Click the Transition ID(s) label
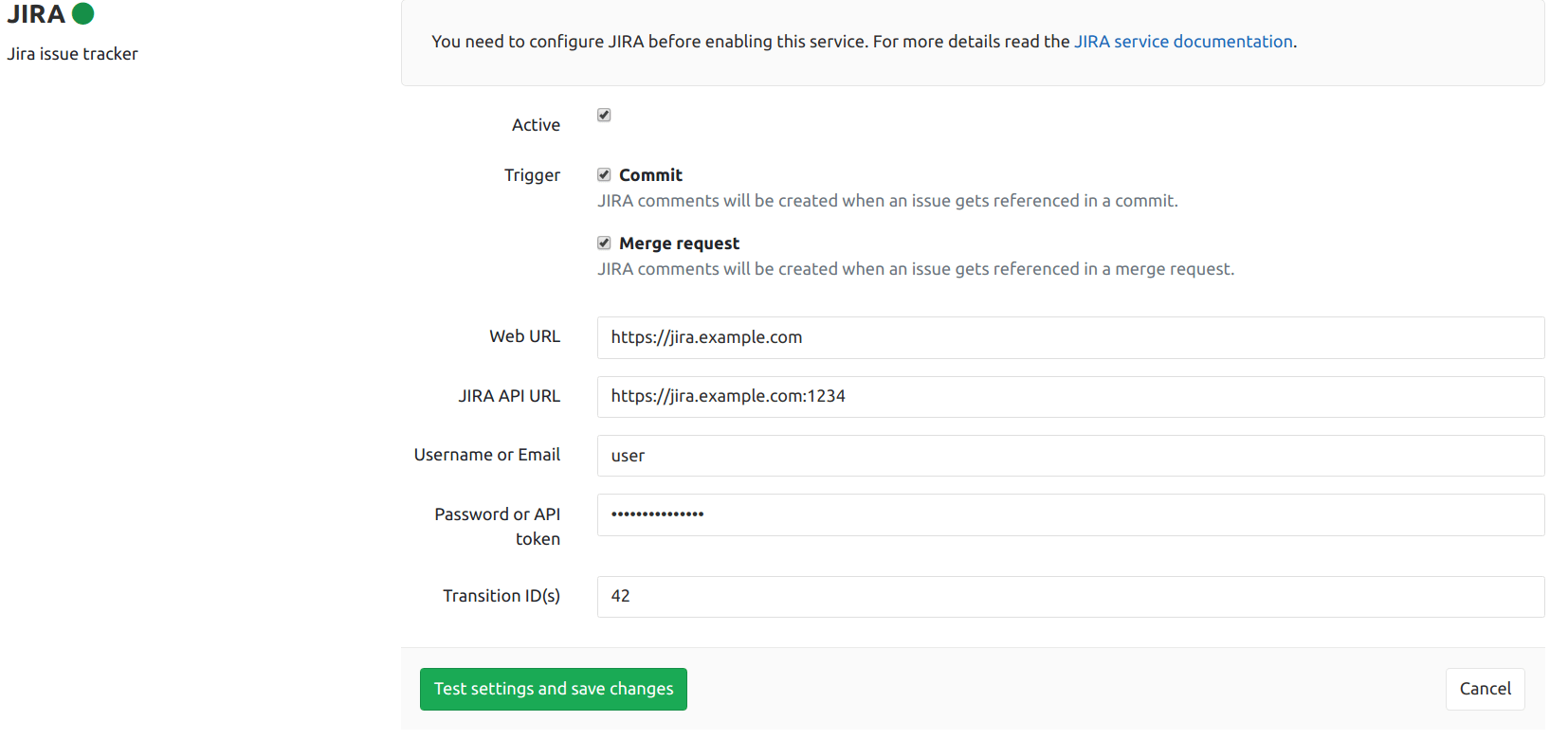Image resolution: width=1568 pixels, height=739 pixels. point(501,595)
